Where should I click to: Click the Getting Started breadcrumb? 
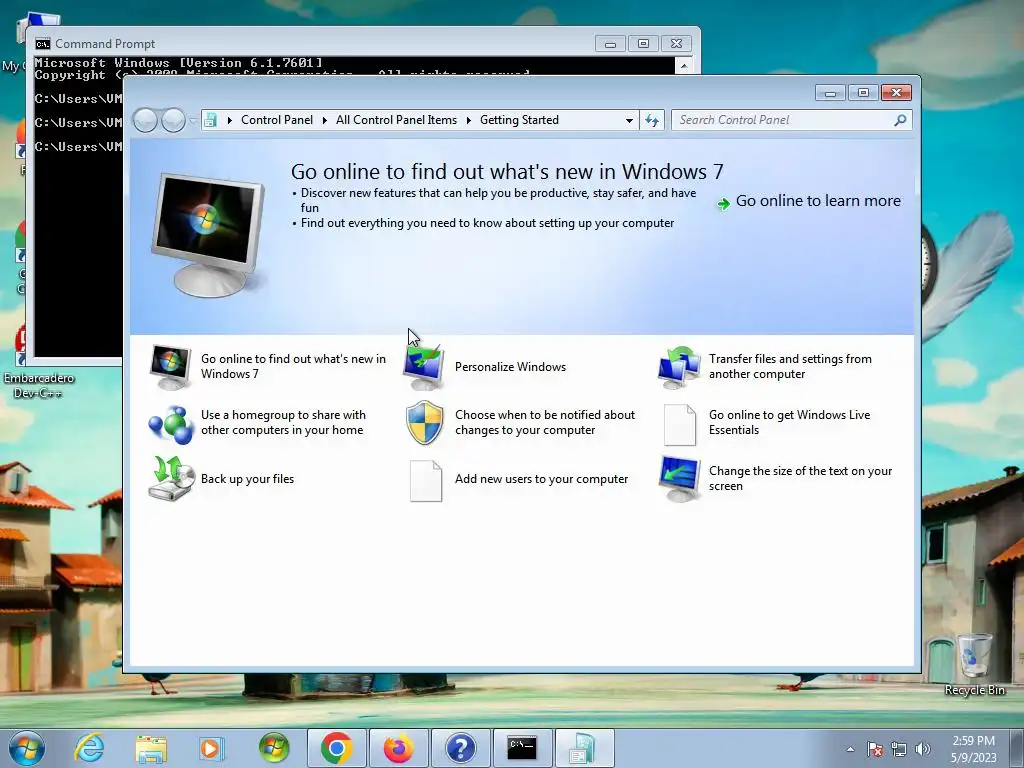pyautogui.click(x=519, y=120)
